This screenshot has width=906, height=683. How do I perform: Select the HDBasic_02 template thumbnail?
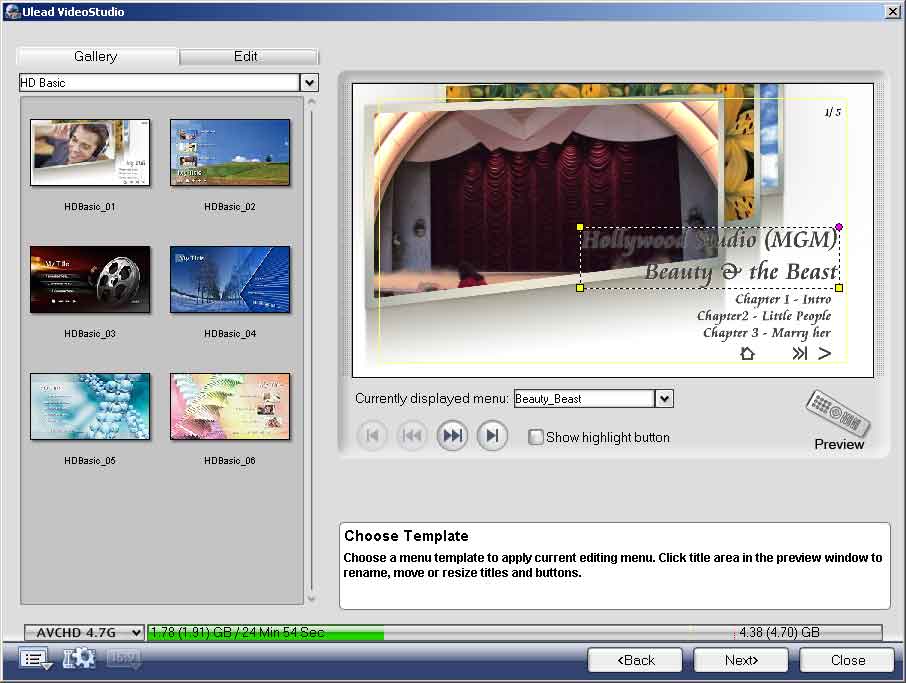[230, 153]
